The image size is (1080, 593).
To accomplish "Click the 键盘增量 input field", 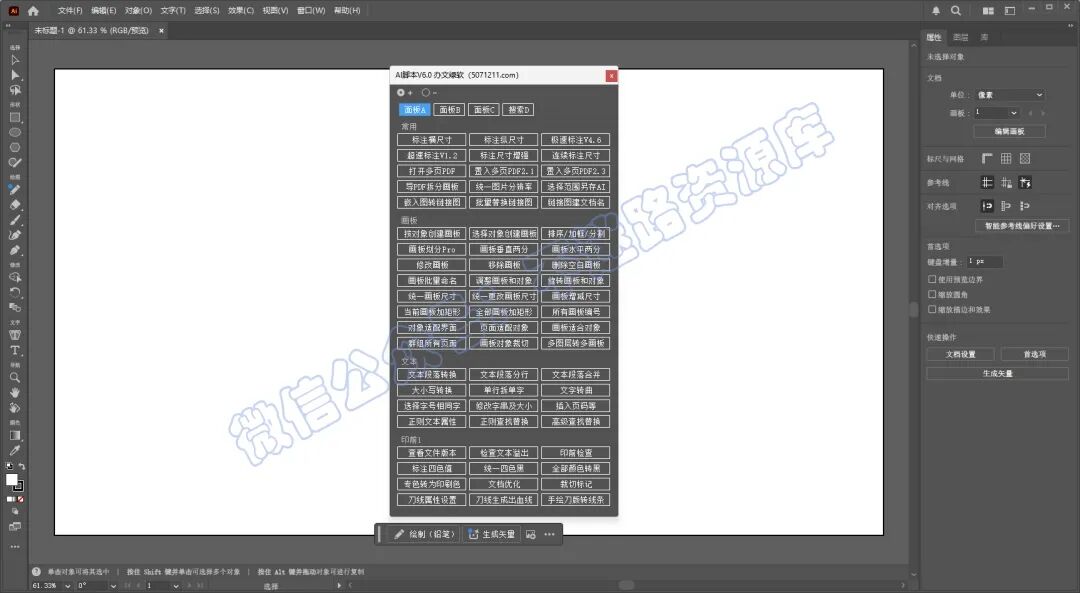I will point(984,262).
